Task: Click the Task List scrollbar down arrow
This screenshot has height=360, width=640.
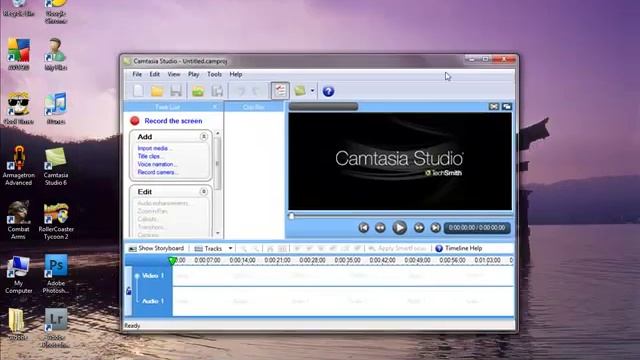Action: click(x=218, y=233)
